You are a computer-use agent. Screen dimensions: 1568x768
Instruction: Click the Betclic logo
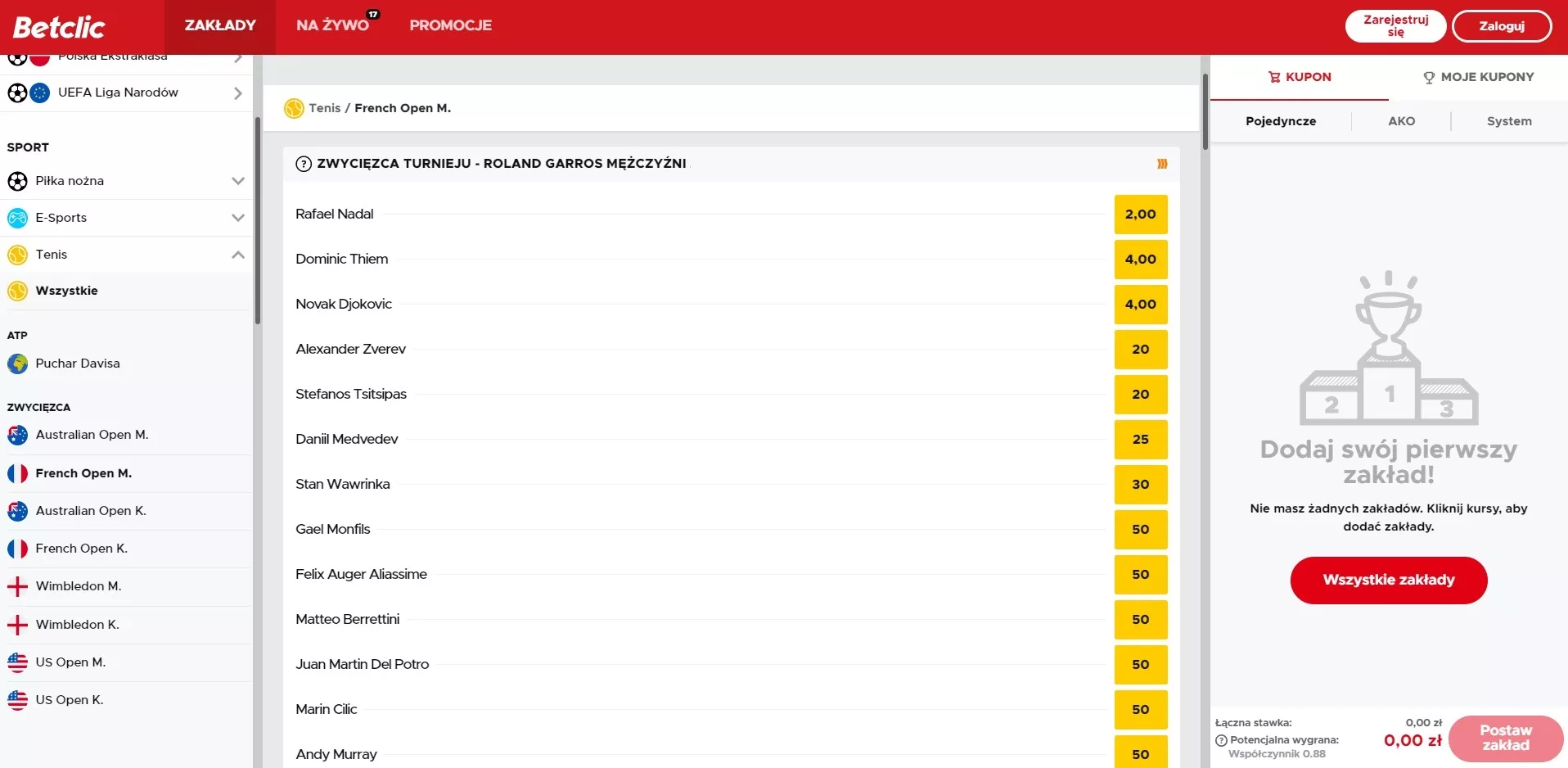tap(59, 27)
